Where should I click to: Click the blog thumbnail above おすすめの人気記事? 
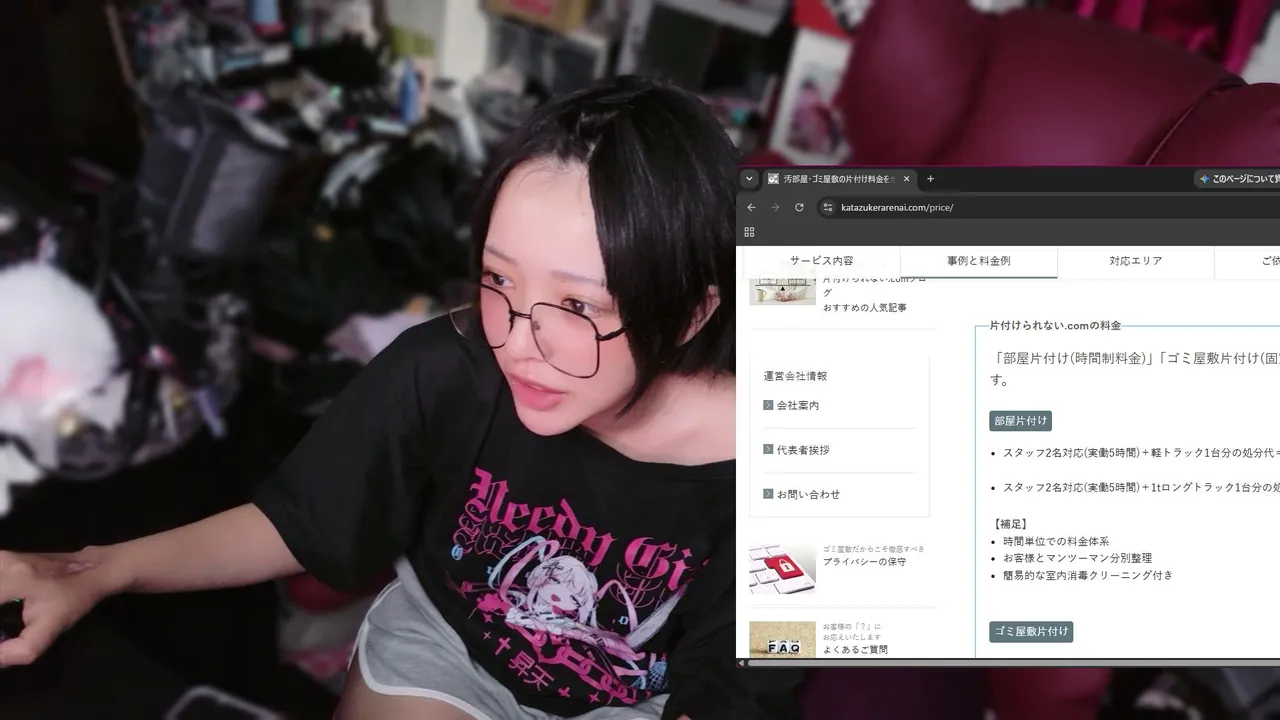coord(782,291)
